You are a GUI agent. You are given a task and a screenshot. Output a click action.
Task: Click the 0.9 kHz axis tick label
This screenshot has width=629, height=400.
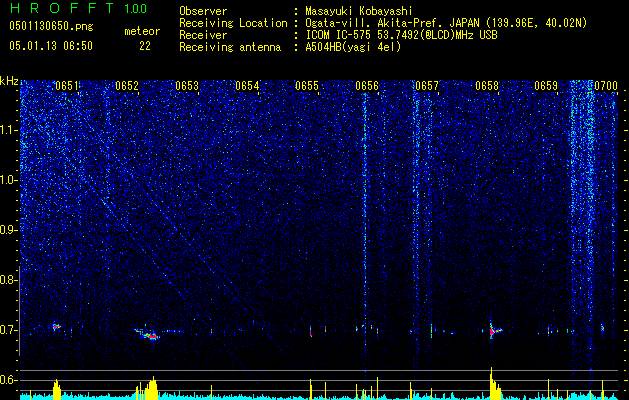pyautogui.click(x=8, y=230)
